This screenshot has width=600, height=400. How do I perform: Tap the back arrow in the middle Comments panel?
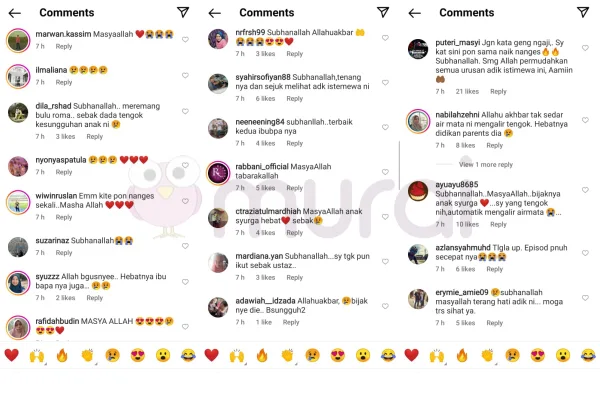215,13
